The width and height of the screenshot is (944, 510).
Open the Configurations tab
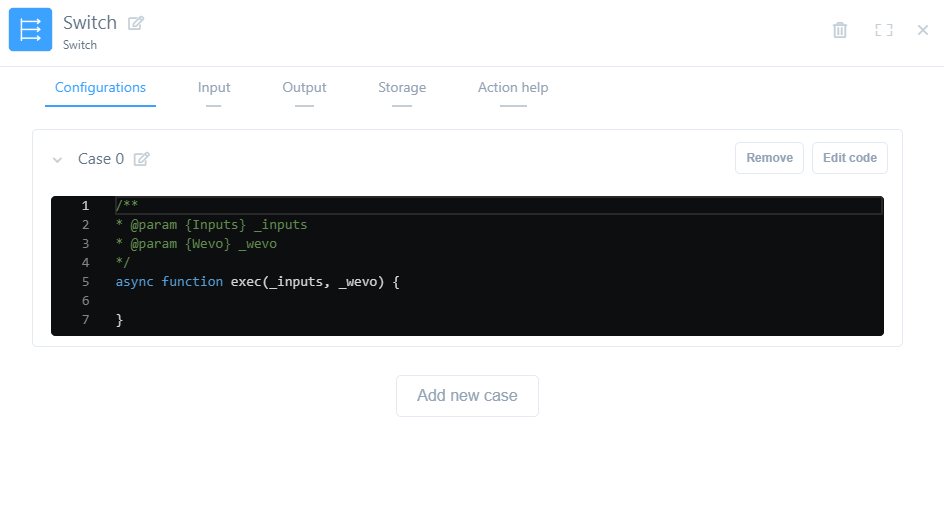[x=100, y=88]
